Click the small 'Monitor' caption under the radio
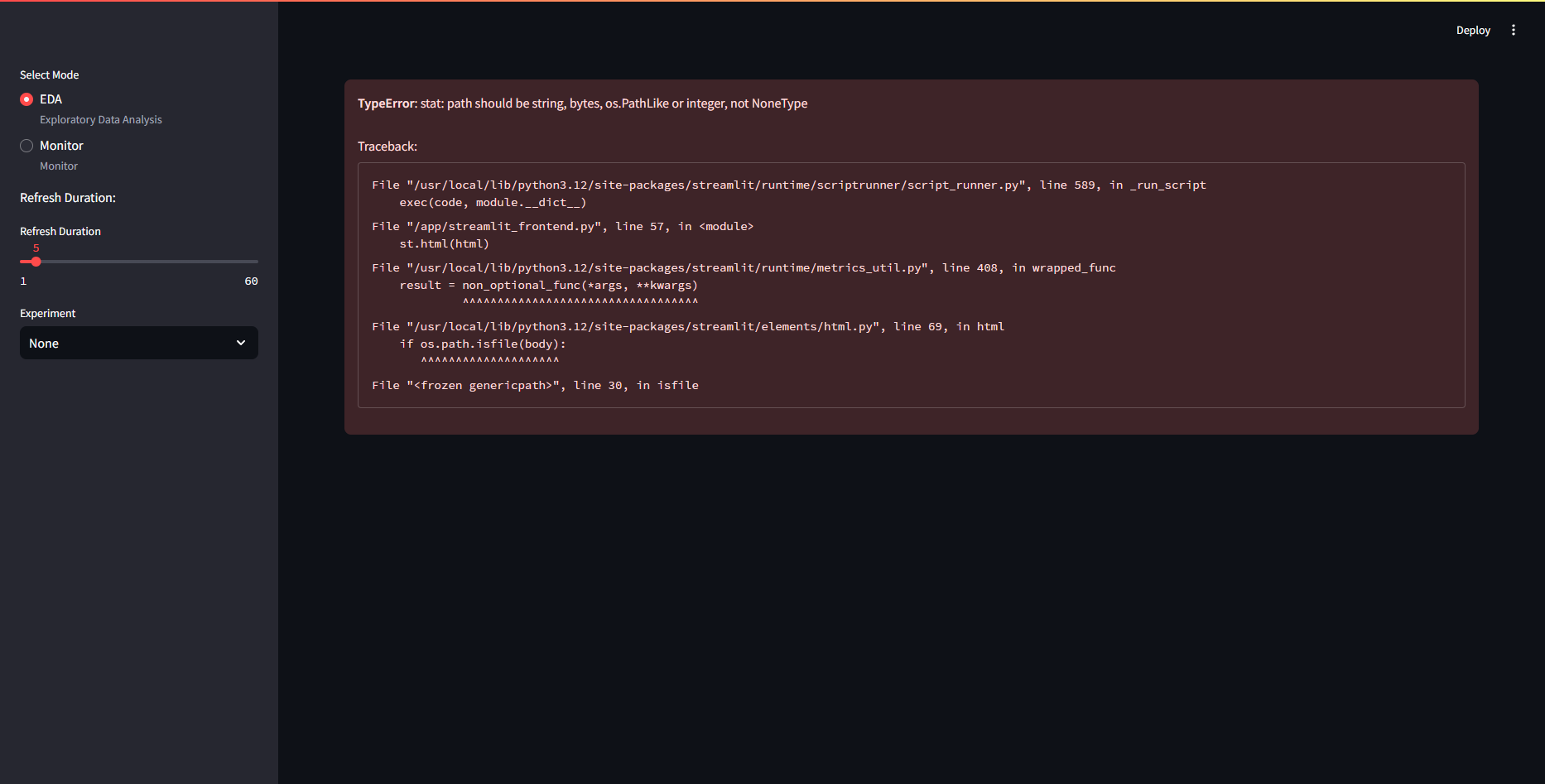 pyautogui.click(x=59, y=166)
